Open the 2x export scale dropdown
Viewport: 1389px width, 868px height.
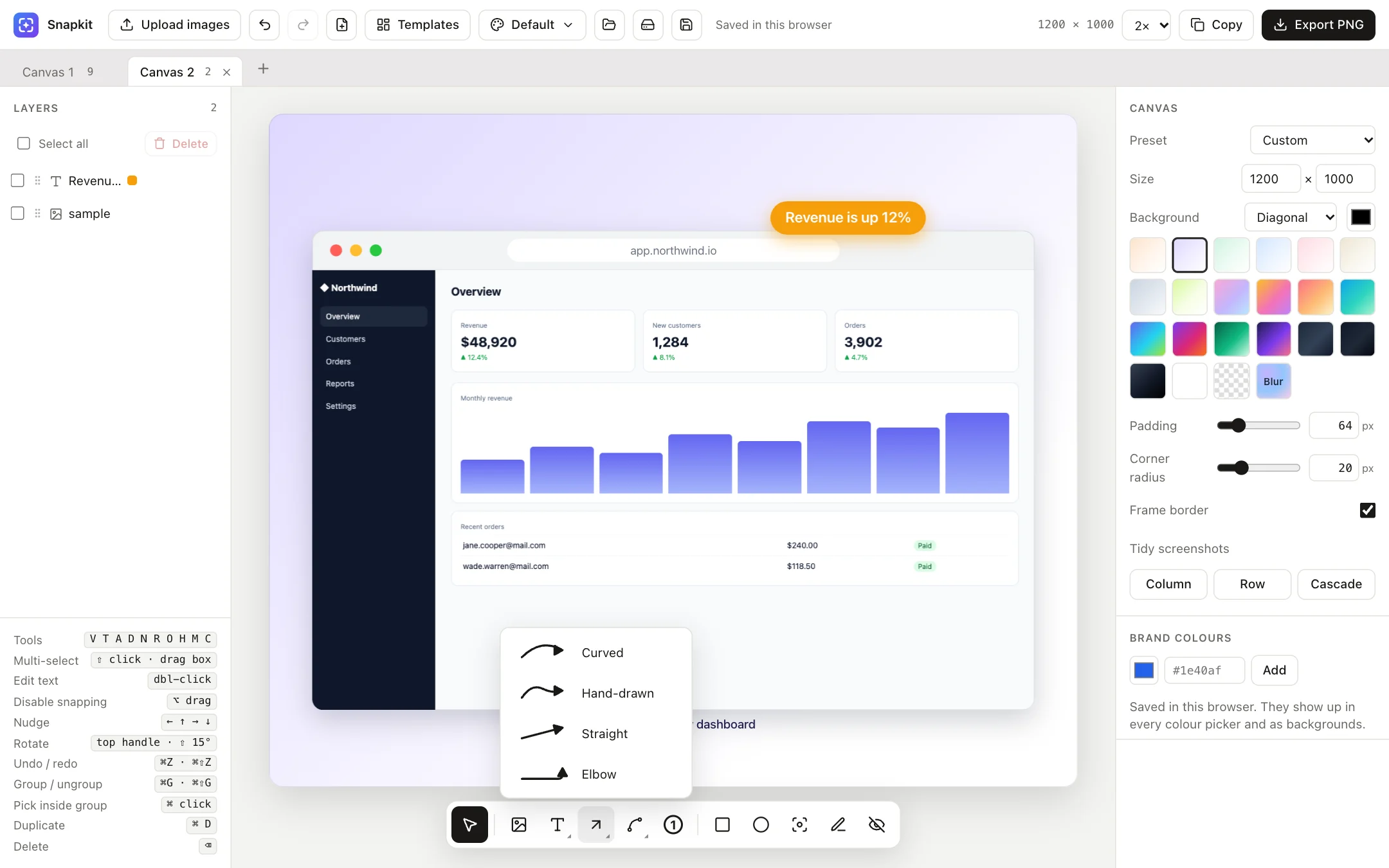[x=1147, y=25]
